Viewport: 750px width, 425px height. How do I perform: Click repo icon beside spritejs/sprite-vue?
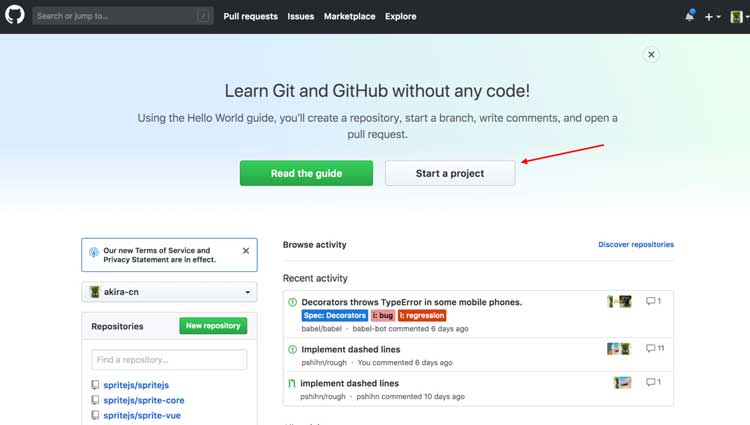pos(95,415)
